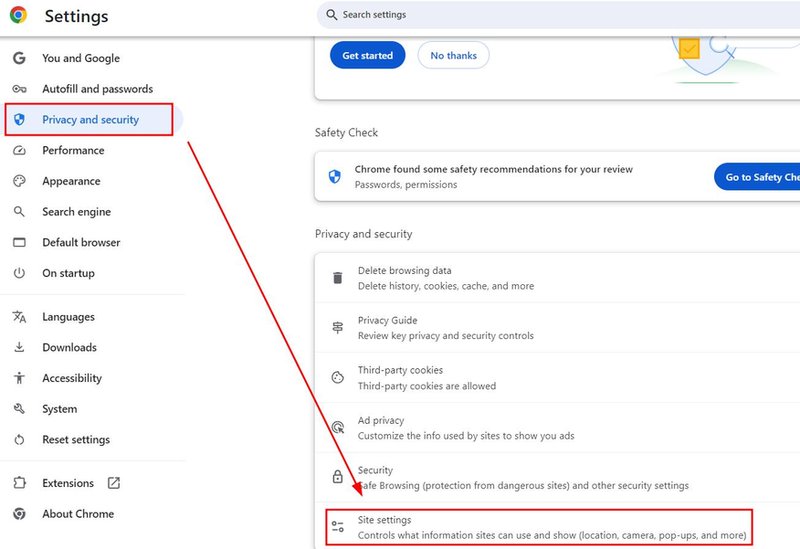Image resolution: width=800 pixels, height=549 pixels.
Task: Click the trash icon for Delete browsing data
Action: click(338, 278)
